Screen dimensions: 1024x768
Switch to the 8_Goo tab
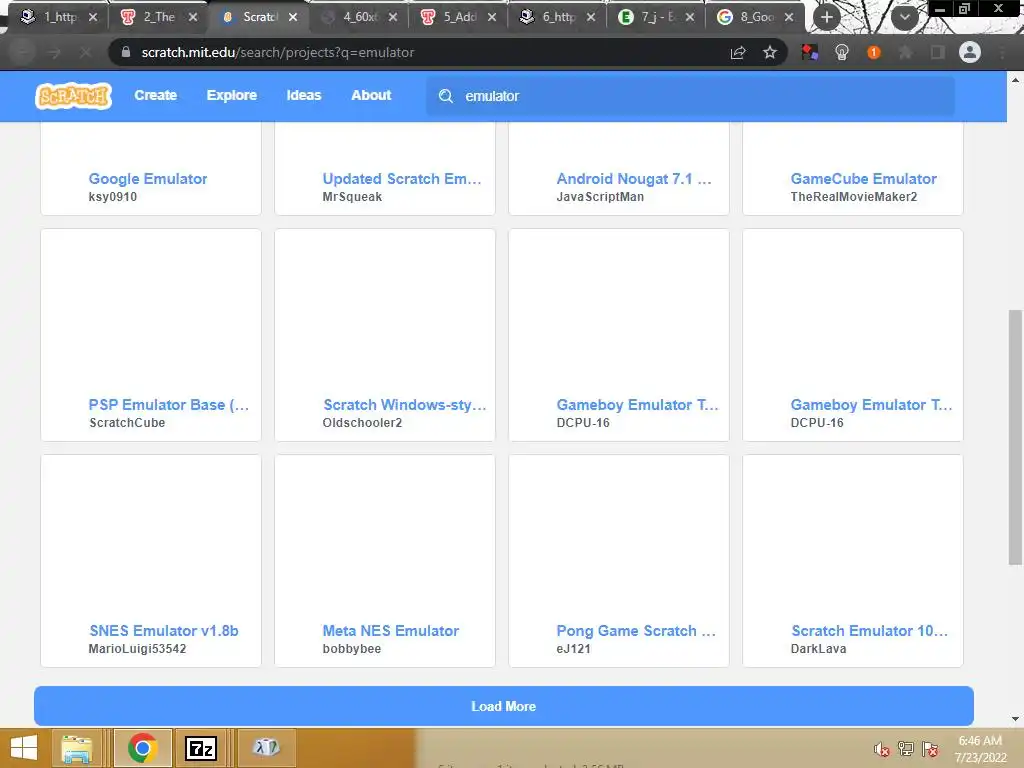click(756, 17)
